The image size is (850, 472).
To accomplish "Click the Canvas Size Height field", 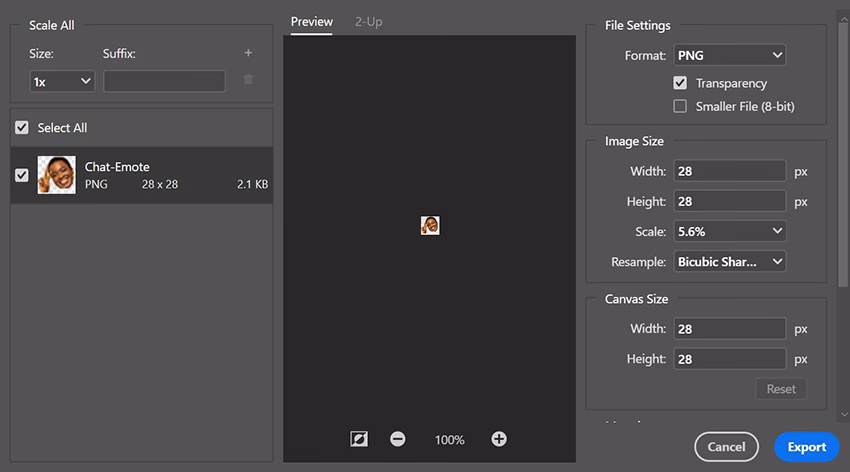I will pos(730,359).
